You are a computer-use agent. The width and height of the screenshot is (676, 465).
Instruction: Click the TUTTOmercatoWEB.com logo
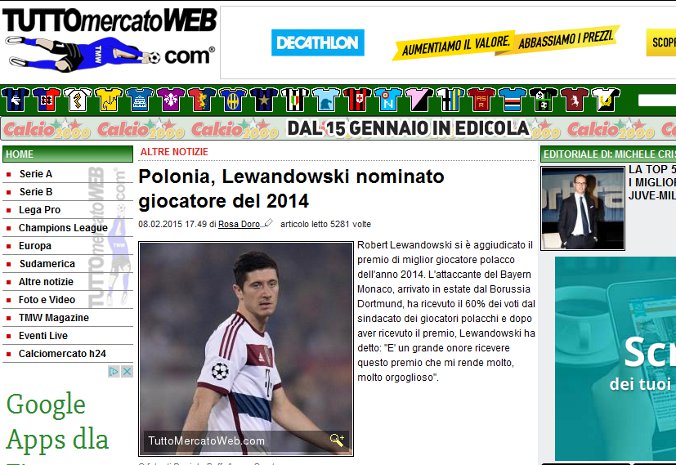coord(110,40)
